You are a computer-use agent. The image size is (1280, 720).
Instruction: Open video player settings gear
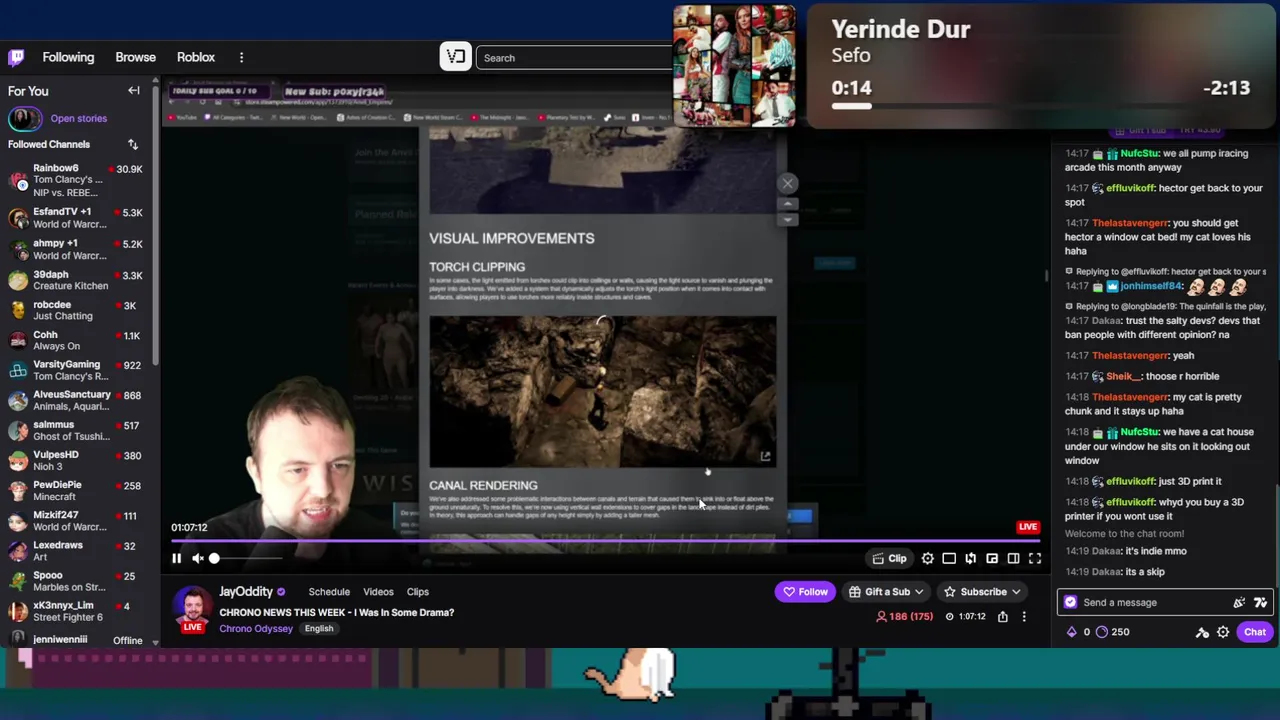927,559
